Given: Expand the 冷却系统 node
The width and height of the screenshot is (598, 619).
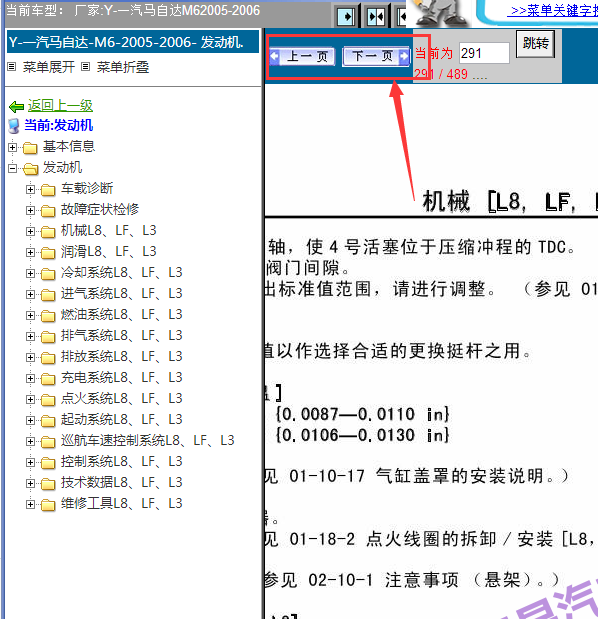Looking at the screenshot, I should (30, 273).
